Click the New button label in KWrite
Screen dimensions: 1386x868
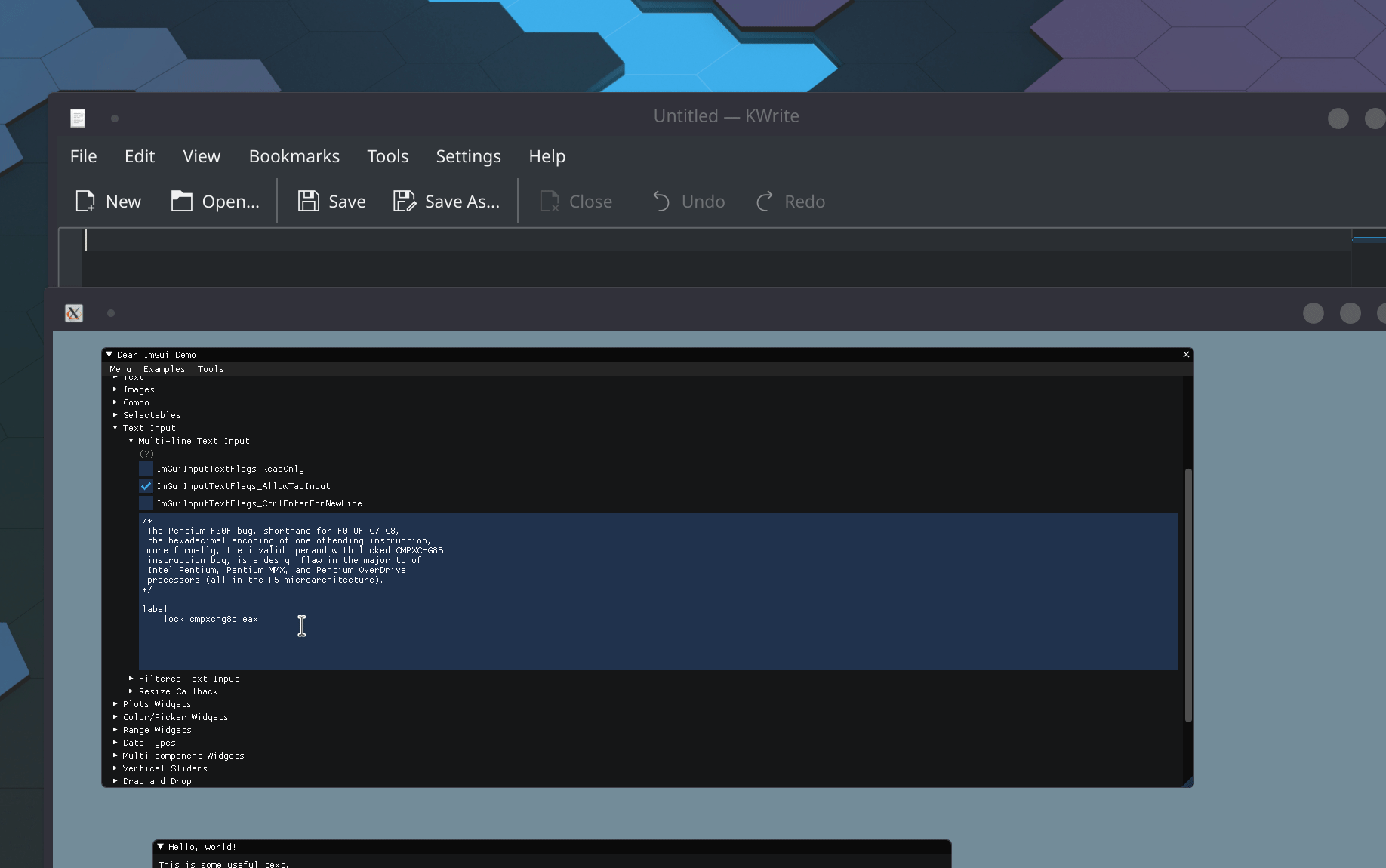(x=123, y=202)
